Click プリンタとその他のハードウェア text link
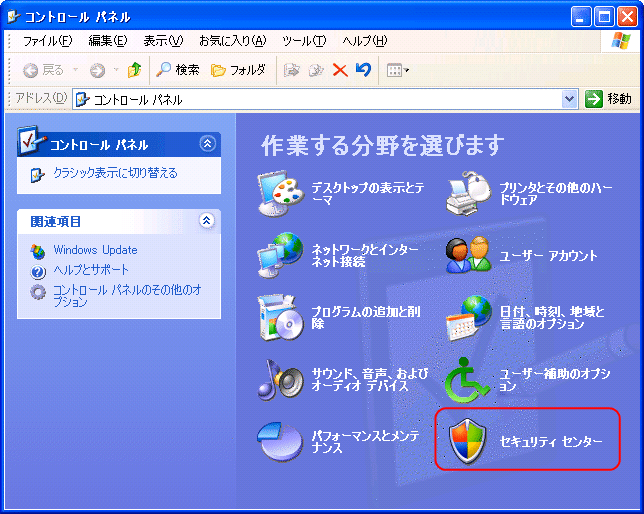The image size is (644, 514). click(x=556, y=194)
